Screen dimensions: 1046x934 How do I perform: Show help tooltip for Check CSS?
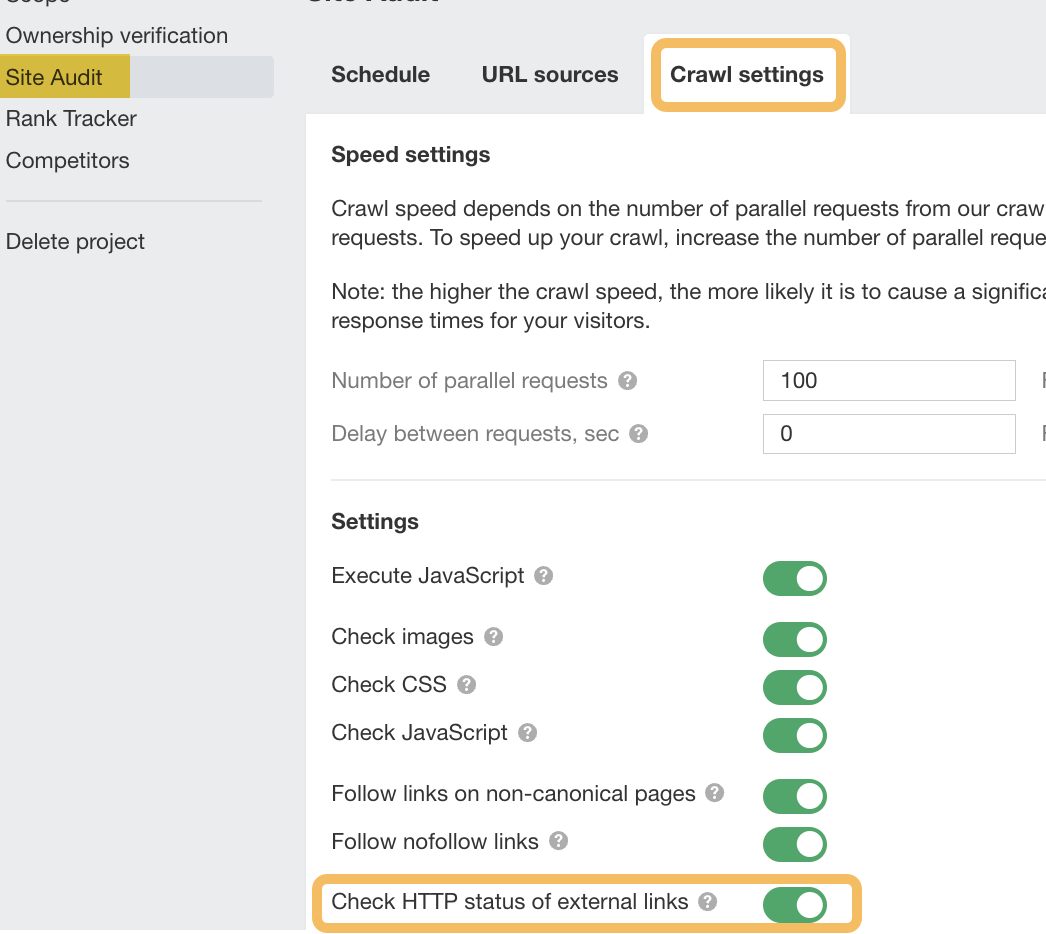point(466,685)
